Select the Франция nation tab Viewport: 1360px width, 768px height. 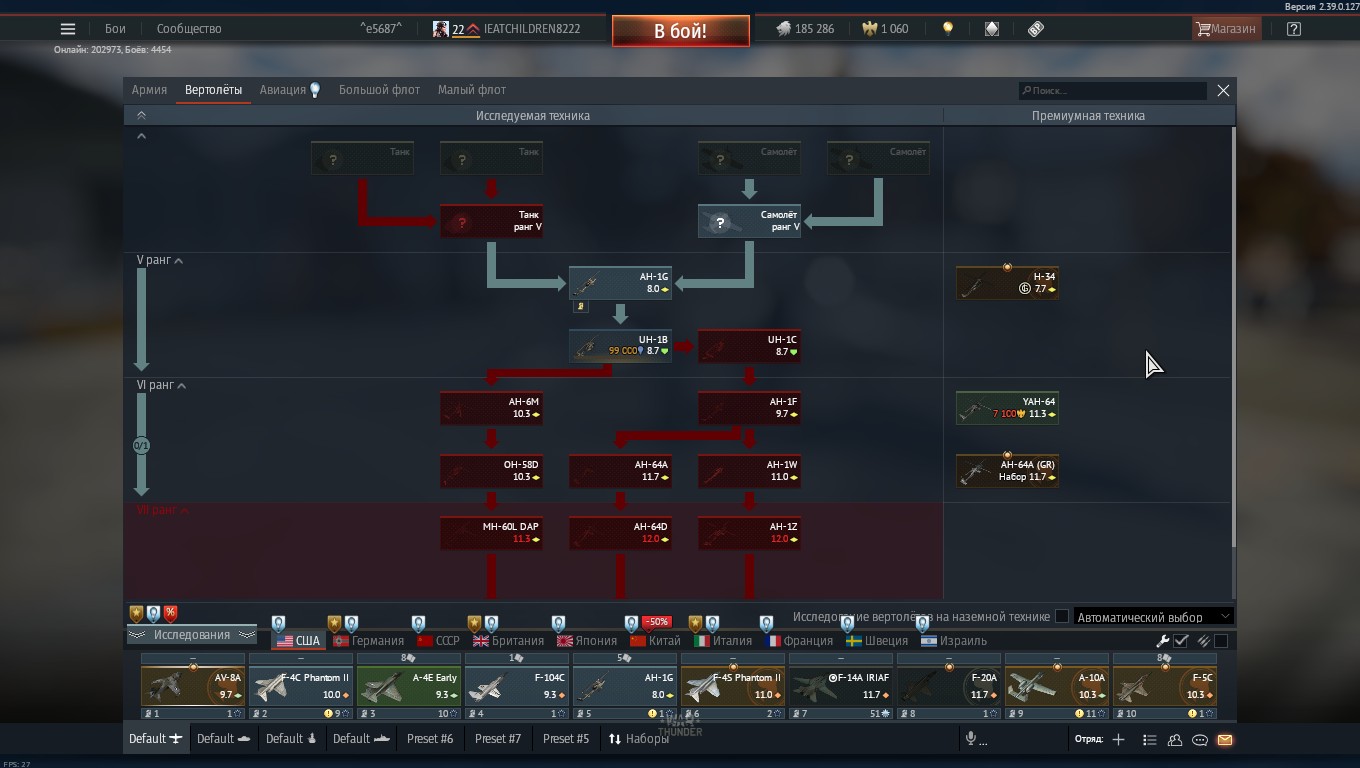coord(799,641)
